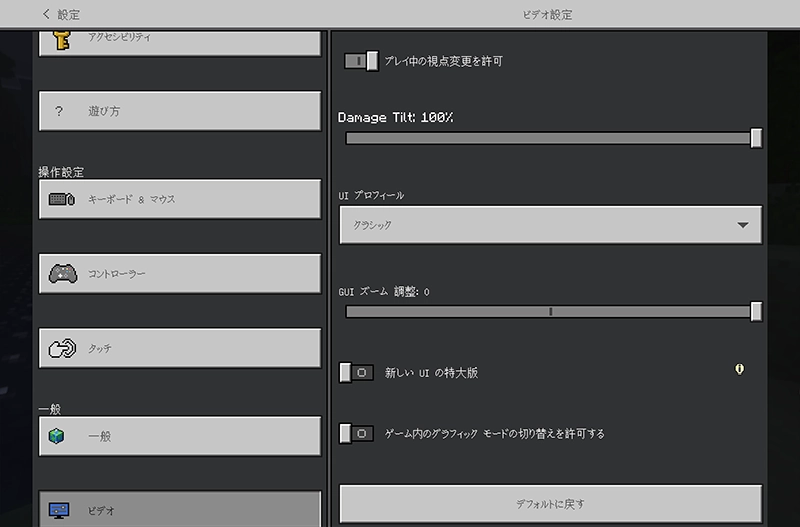The width and height of the screenshot is (800, 527).
Task: Click the keyboard icon for キーボード & マウス
Action: 60,199
